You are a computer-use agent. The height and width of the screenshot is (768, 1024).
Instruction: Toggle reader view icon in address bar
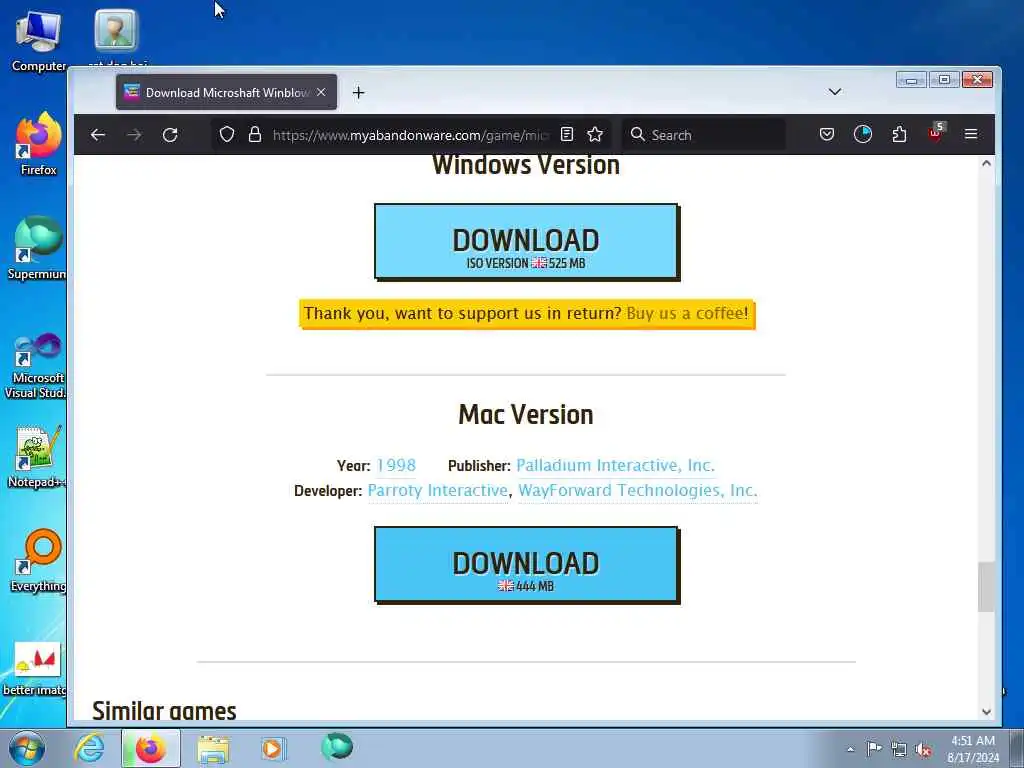567,135
